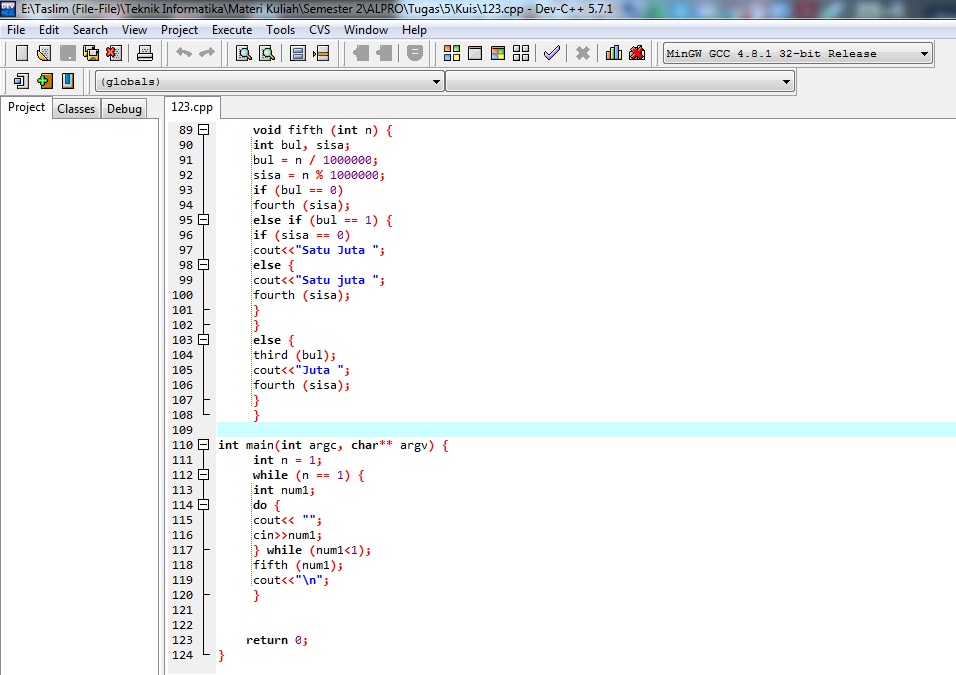The height and width of the screenshot is (675, 956).
Task: Click the Rebuild All grey squares icon
Action: (x=521, y=53)
